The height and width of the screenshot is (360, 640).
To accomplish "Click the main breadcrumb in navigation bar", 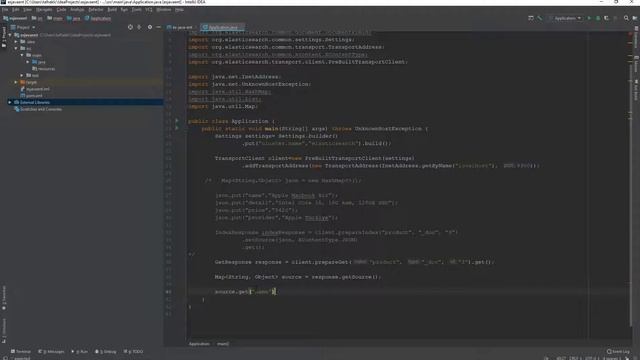I will click(55, 18).
